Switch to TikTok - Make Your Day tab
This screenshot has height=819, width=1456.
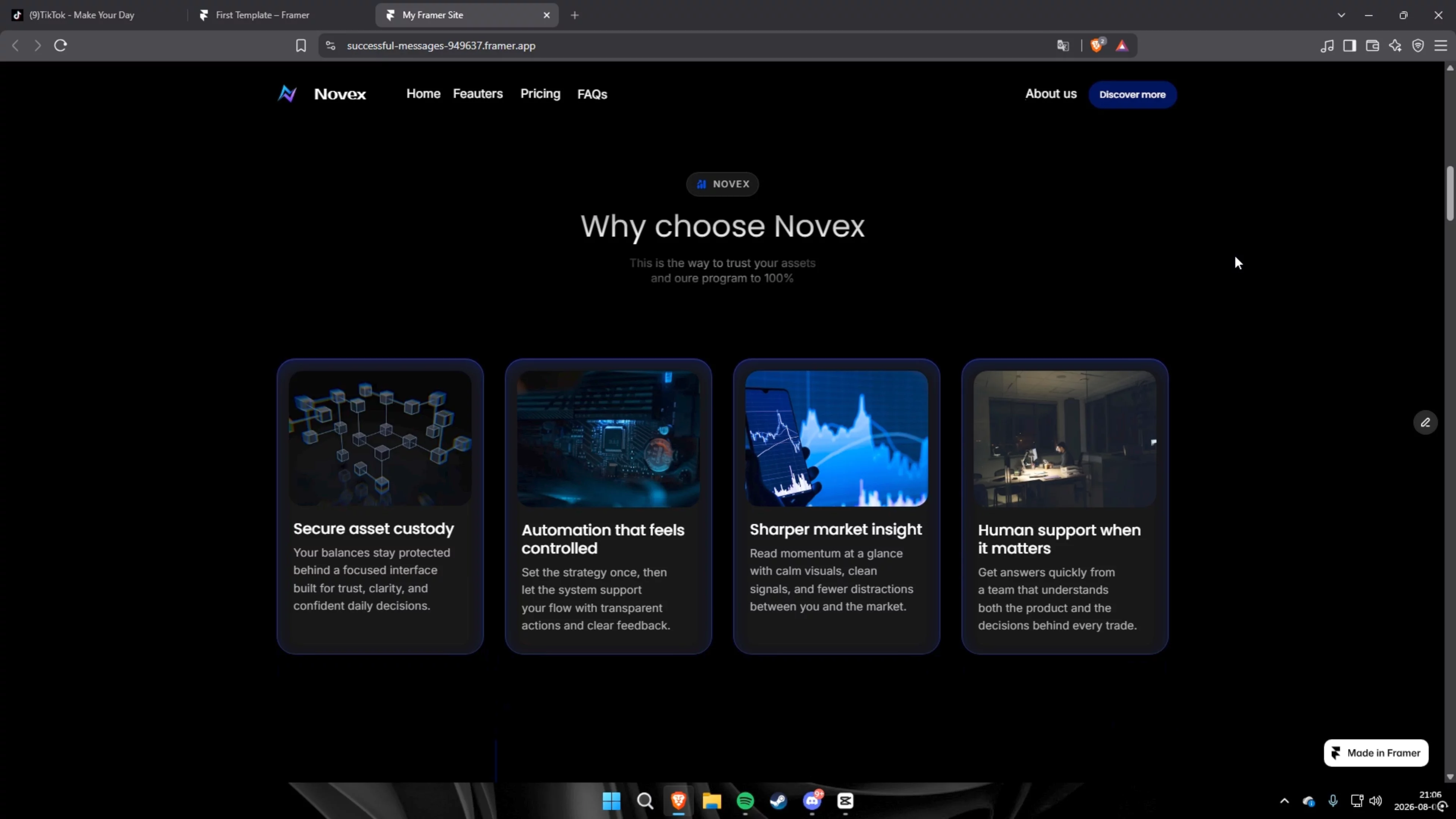coord(94,15)
